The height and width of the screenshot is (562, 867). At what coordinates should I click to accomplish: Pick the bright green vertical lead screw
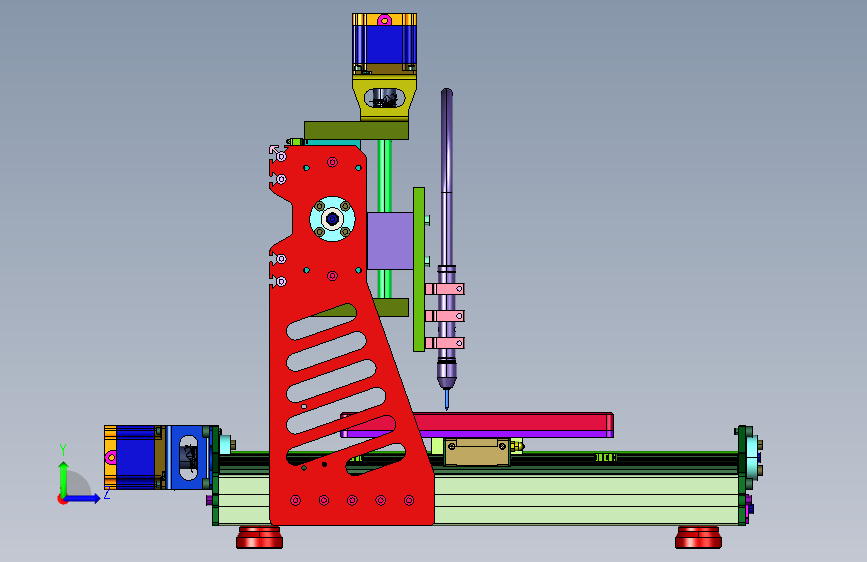click(385, 176)
